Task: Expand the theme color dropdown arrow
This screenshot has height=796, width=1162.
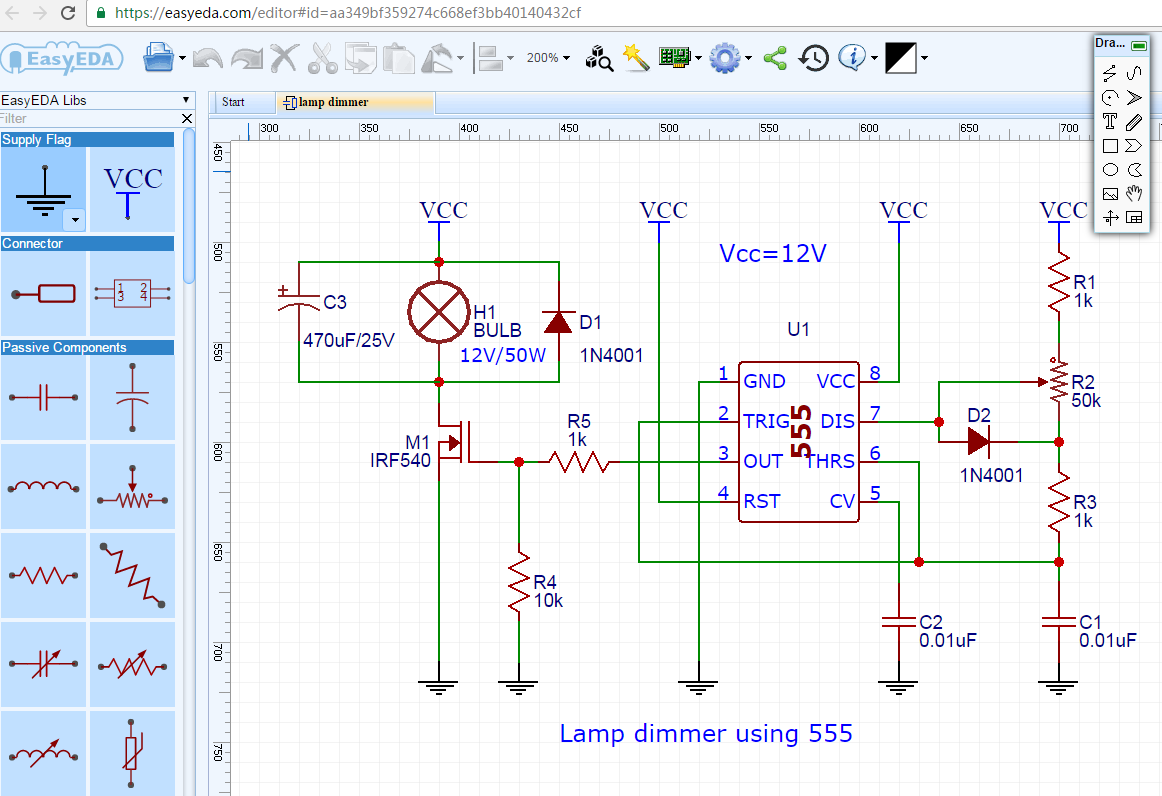Action: (x=924, y=58)
